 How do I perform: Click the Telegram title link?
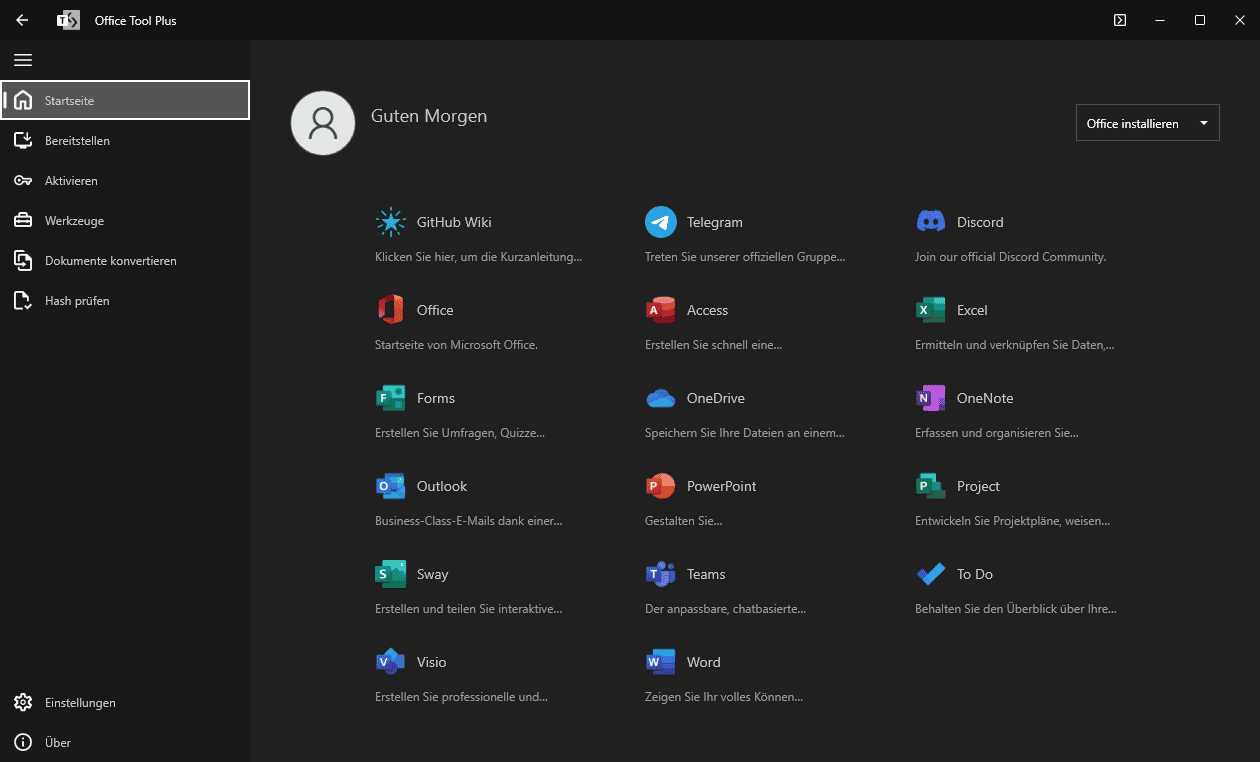click(715, 222)
